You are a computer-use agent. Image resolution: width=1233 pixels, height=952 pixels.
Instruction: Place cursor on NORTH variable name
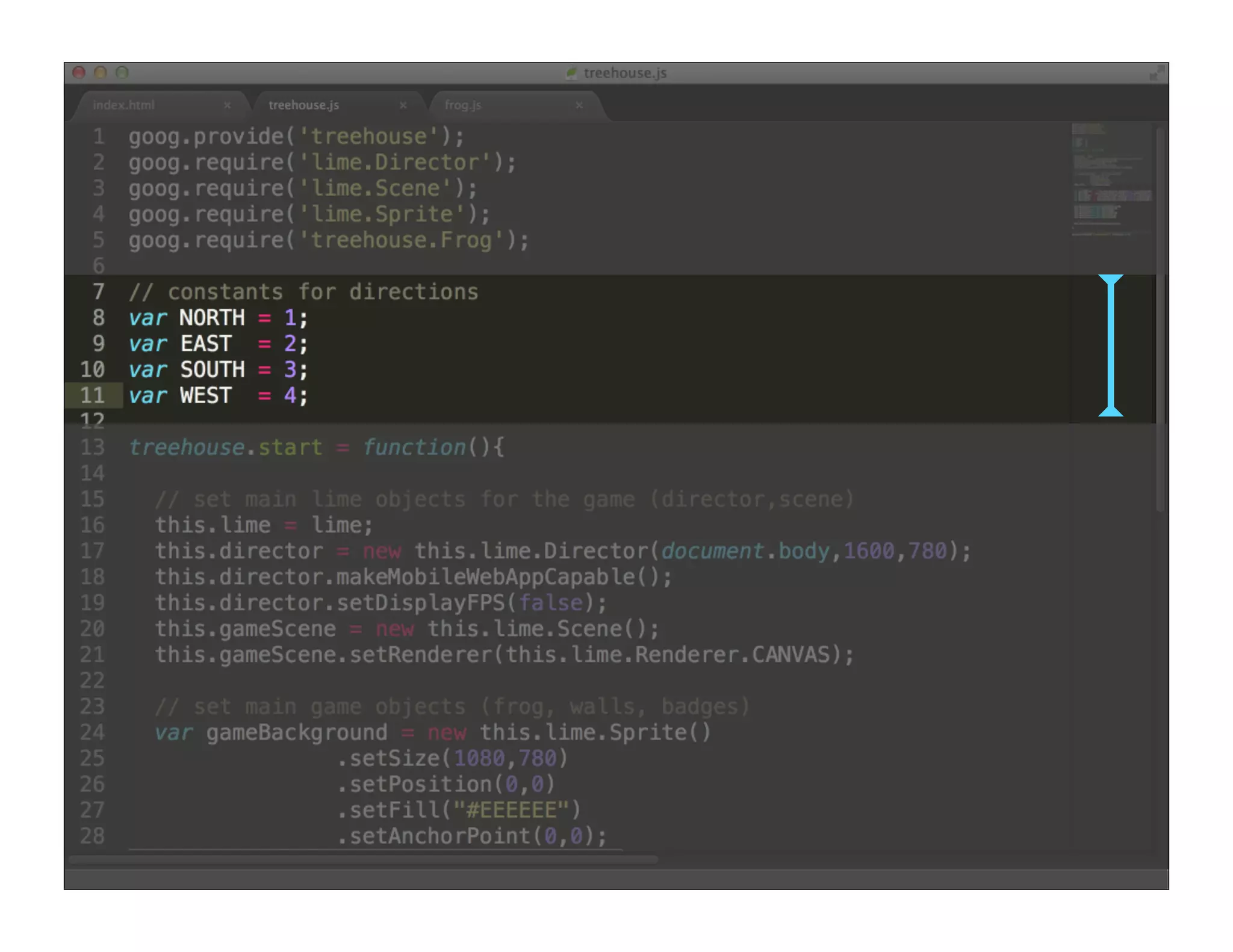pyautogui.click(x=212, y=318)
